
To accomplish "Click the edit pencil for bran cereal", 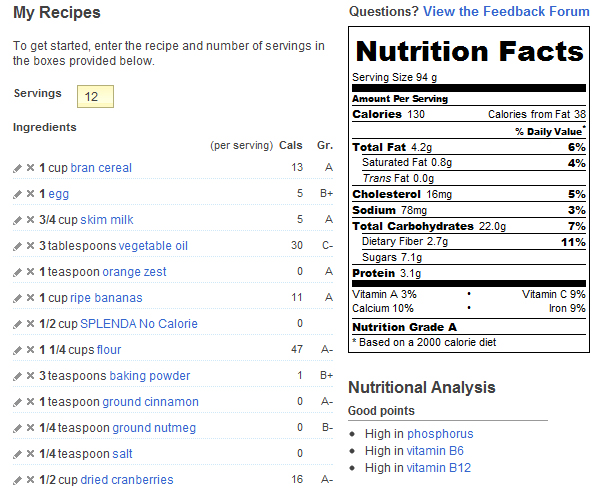I will pos(18,168).
